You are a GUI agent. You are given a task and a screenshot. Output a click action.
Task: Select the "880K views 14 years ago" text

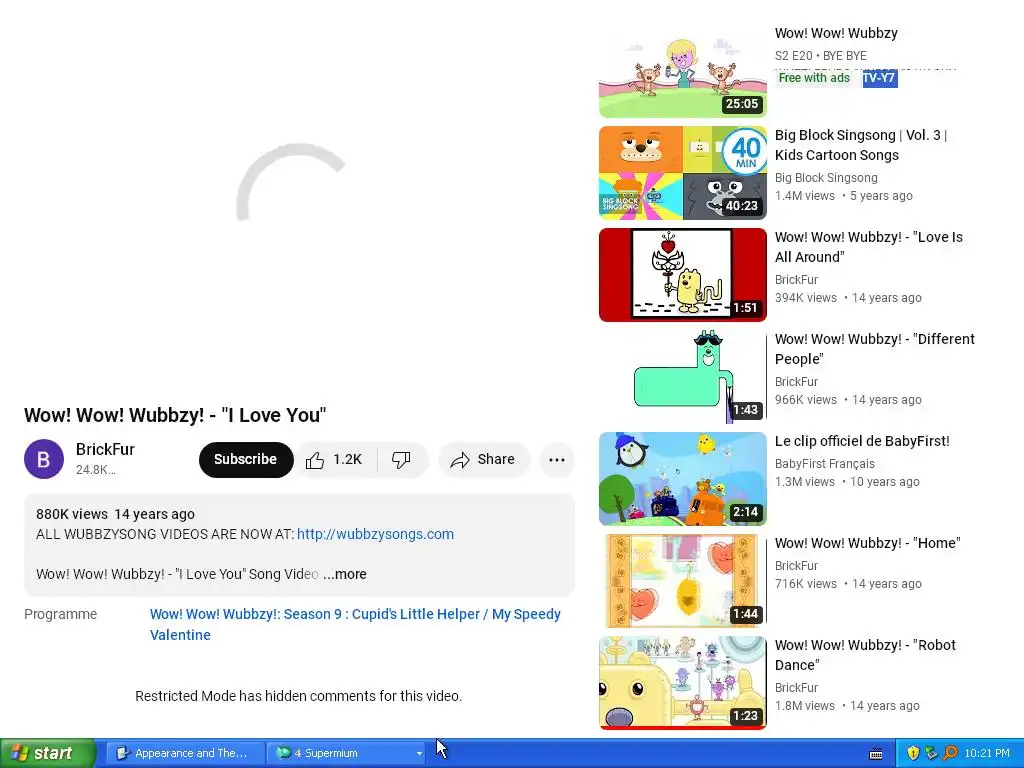pos(116,514)
